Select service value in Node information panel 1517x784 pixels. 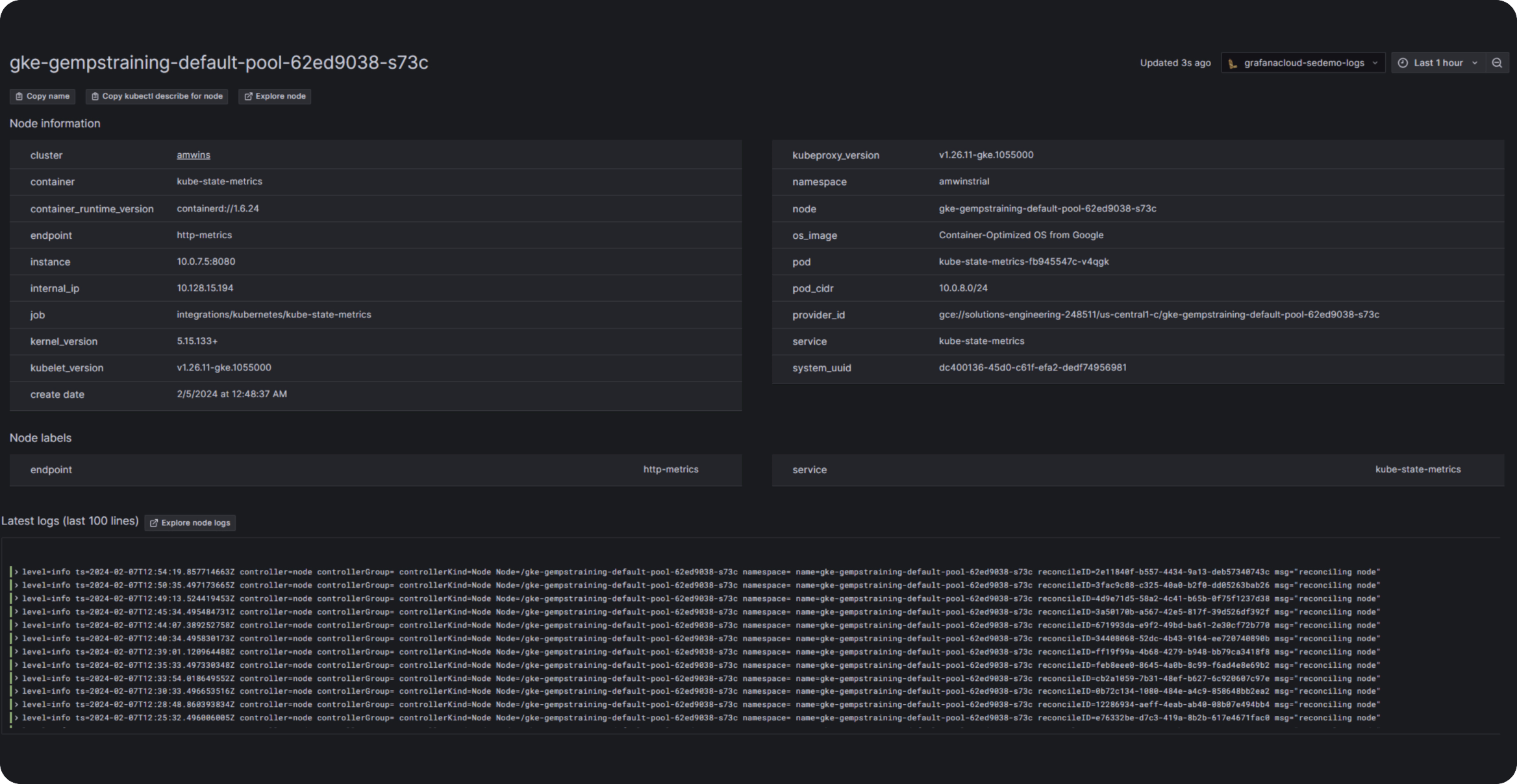pos(981,341)
